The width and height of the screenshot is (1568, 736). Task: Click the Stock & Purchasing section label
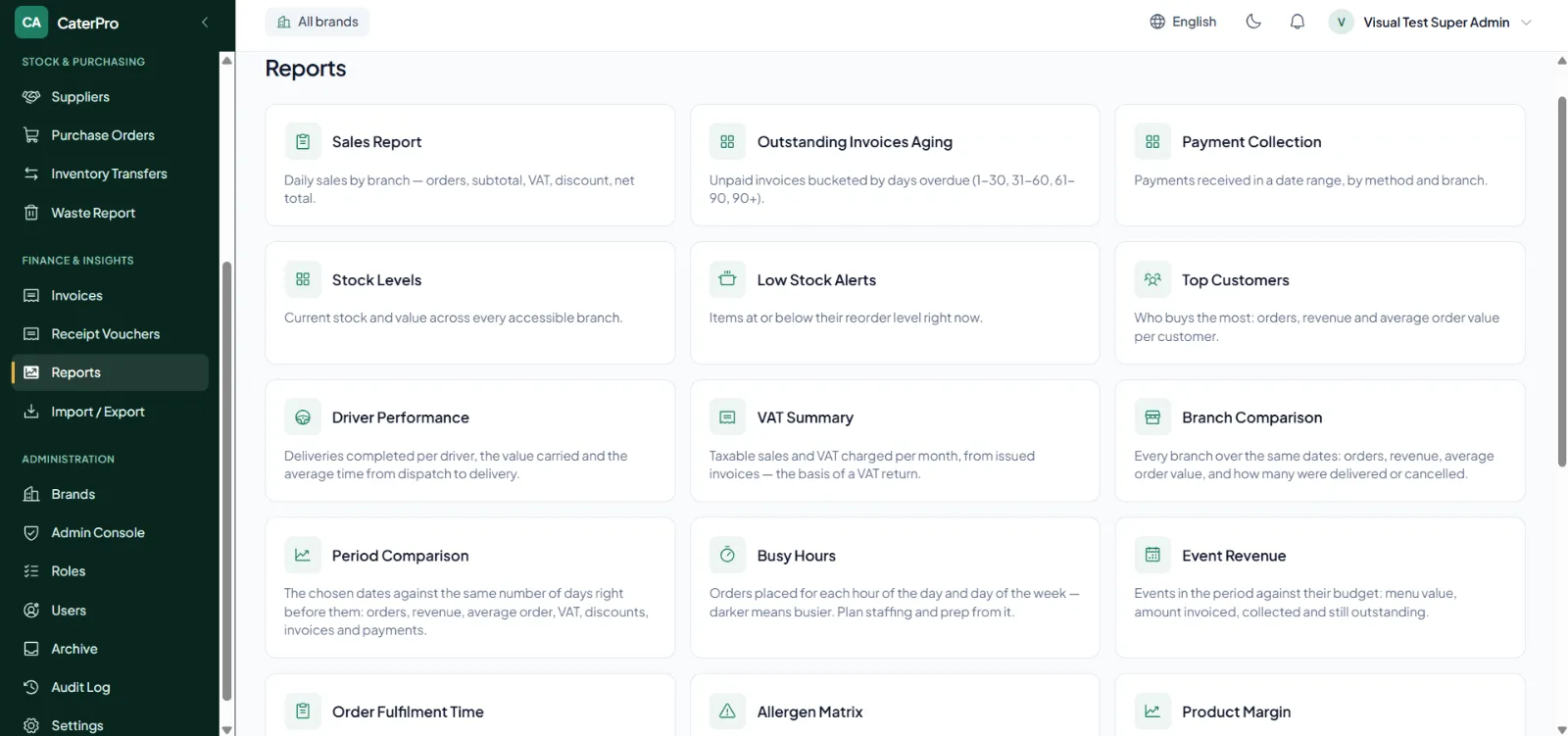click(83, 62)
